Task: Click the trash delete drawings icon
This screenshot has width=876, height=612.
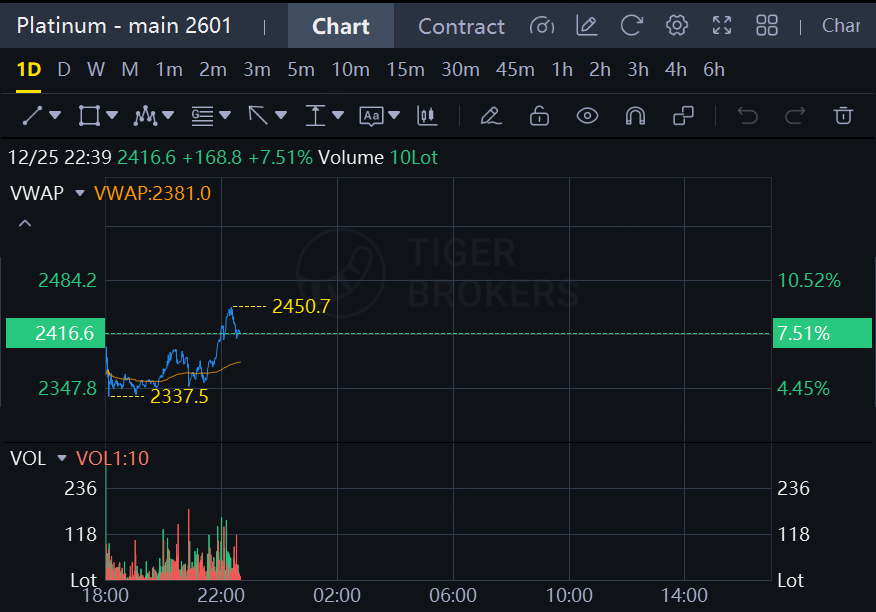Action: pos(843,116)
